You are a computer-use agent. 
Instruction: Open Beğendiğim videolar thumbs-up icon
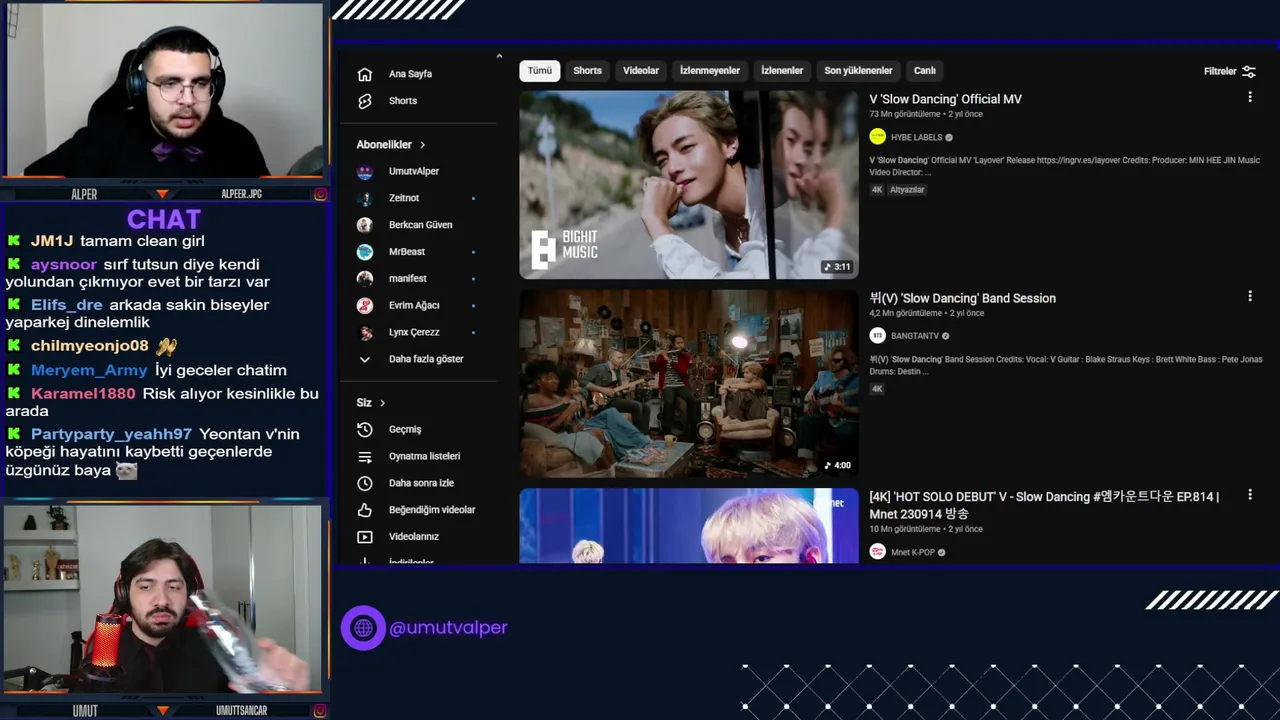point(365,510)
